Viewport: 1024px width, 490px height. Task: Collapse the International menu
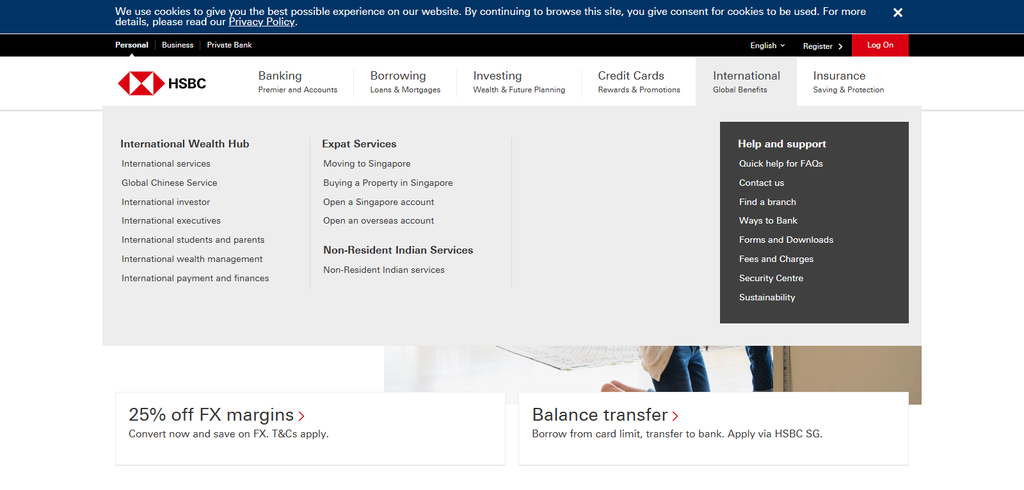(x=746, y=82)
